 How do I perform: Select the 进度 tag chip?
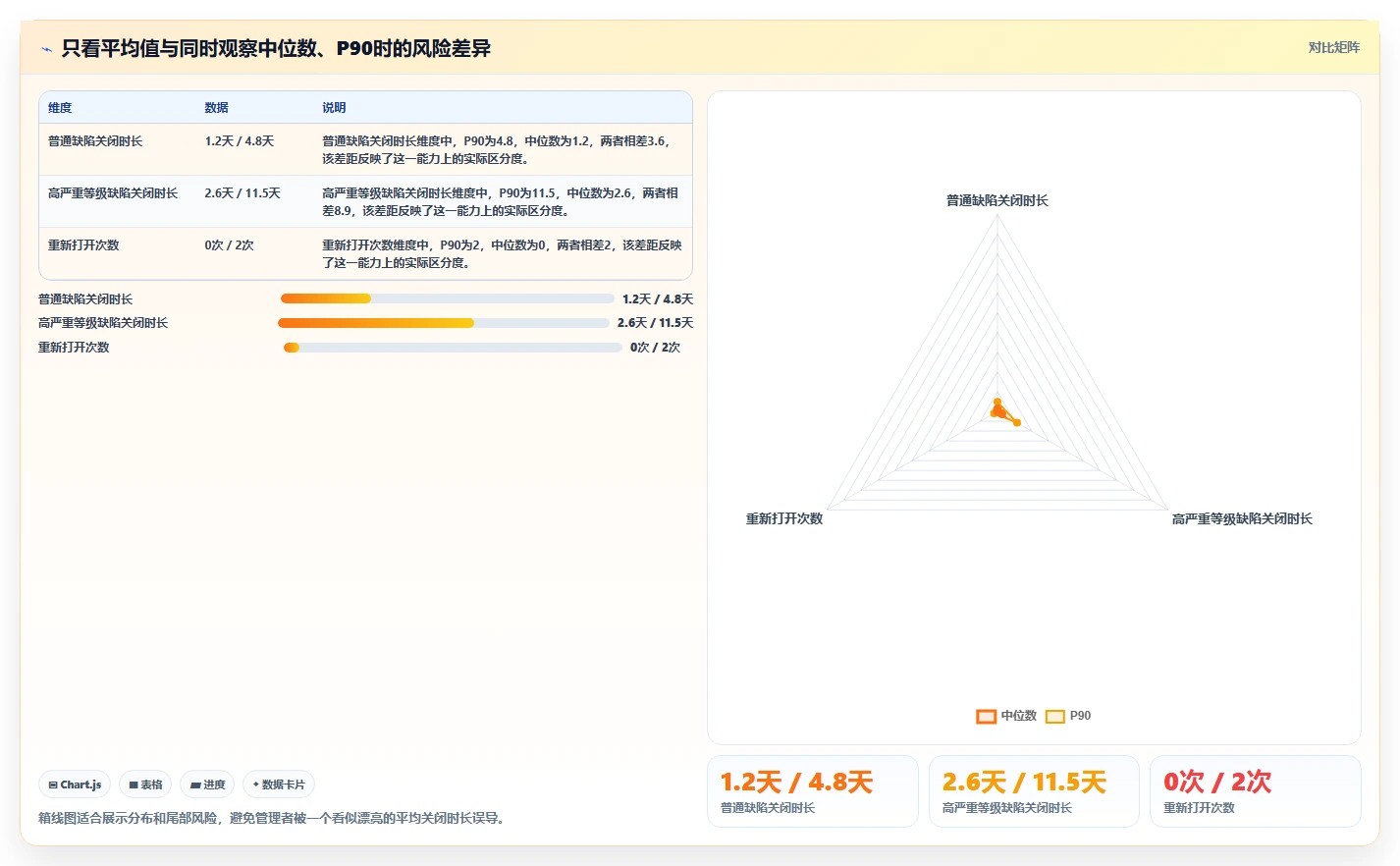[207, 785]
